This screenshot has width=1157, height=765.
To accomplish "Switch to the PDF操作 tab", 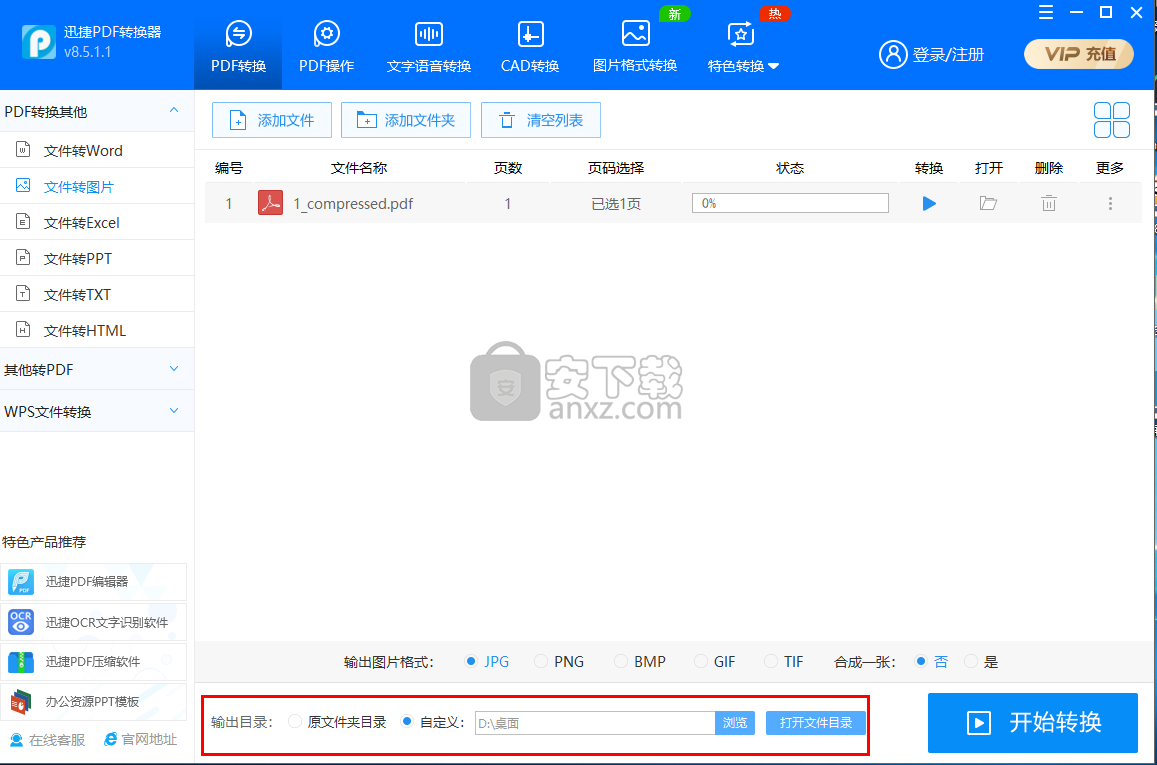I will point(326,46).
